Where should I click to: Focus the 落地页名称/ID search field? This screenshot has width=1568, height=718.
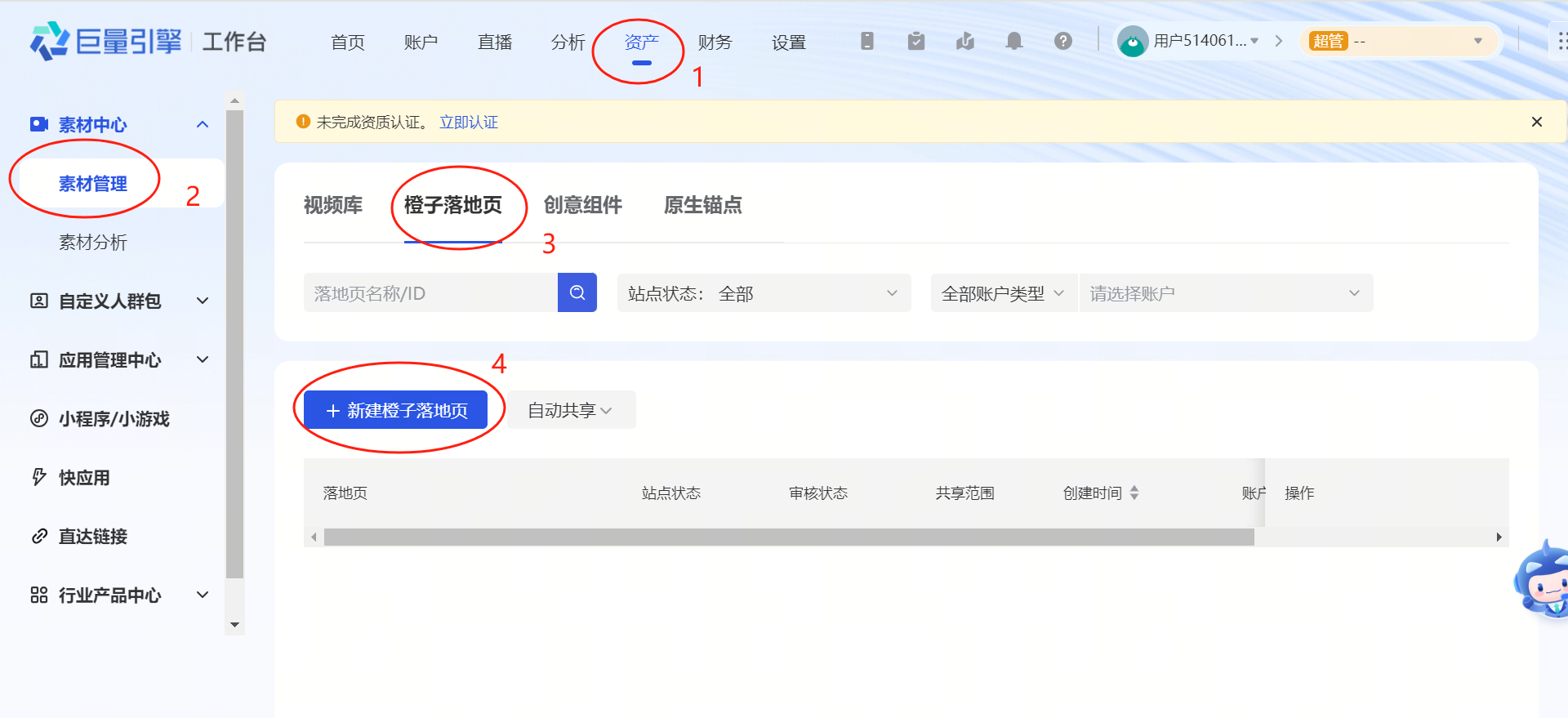(x=430, y=293)
